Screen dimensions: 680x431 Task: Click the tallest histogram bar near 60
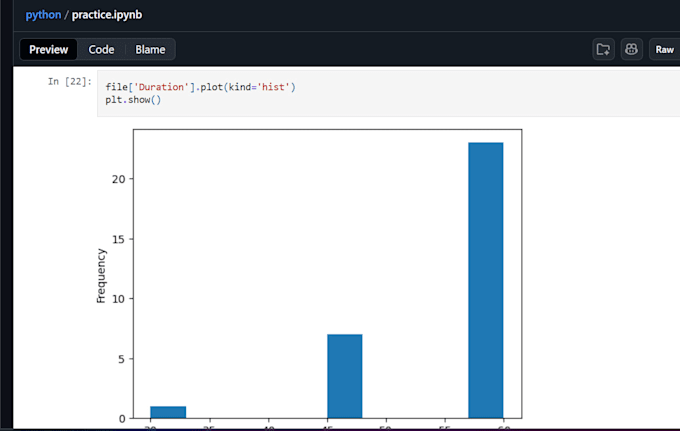coord(486,280)
